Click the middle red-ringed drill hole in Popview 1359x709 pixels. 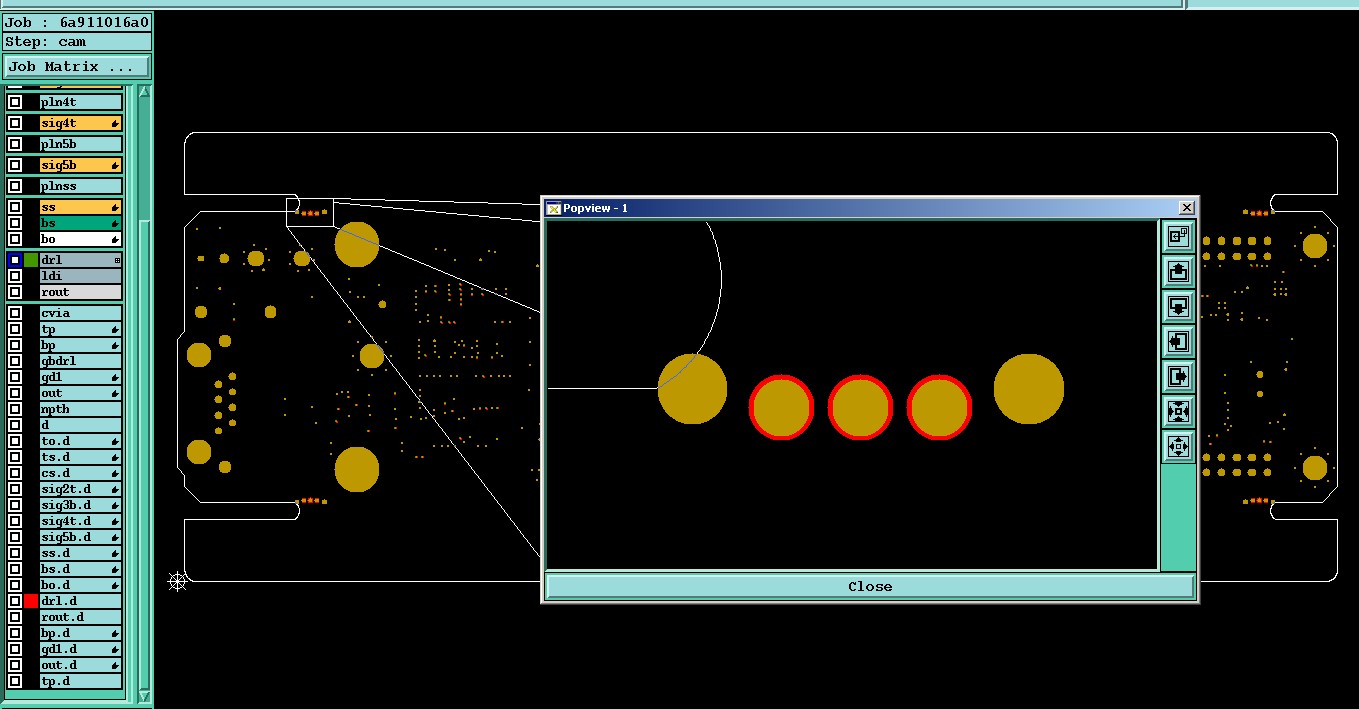[860, 407]
